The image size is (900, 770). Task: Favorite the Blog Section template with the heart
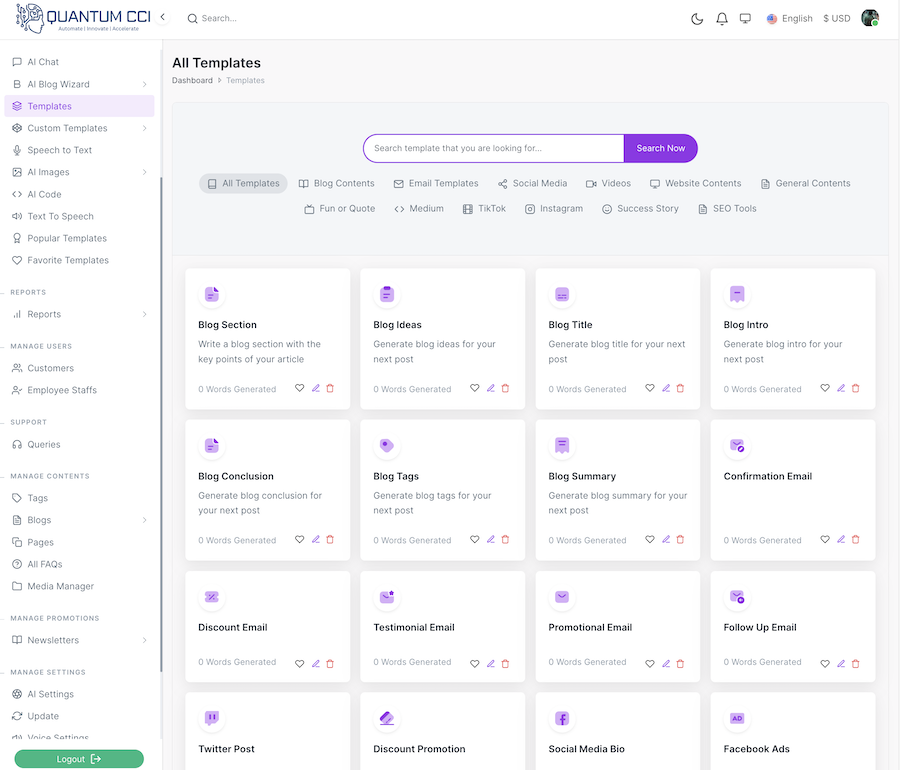point(299,388)
